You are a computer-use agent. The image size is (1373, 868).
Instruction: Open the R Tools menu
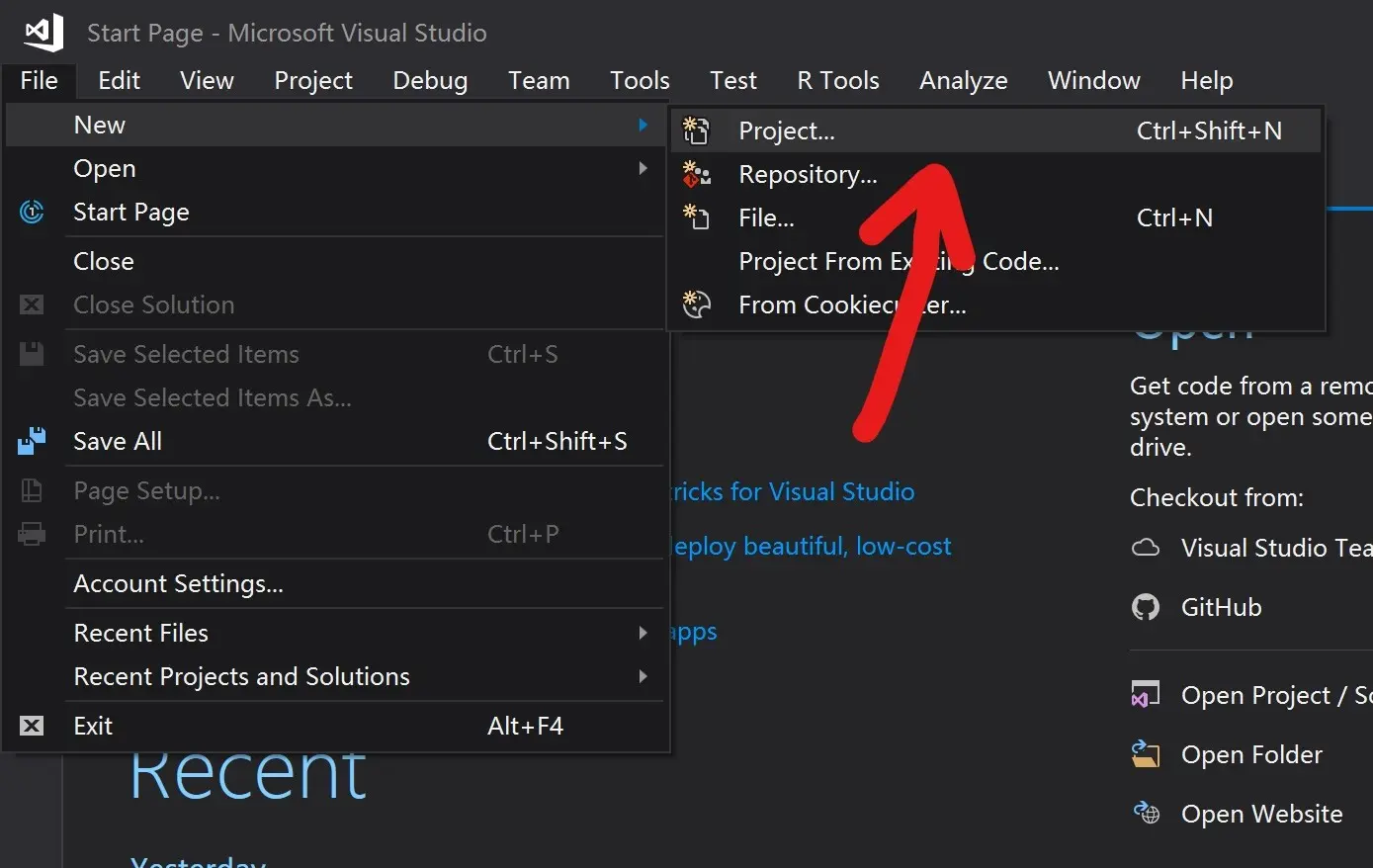point(838,80)
